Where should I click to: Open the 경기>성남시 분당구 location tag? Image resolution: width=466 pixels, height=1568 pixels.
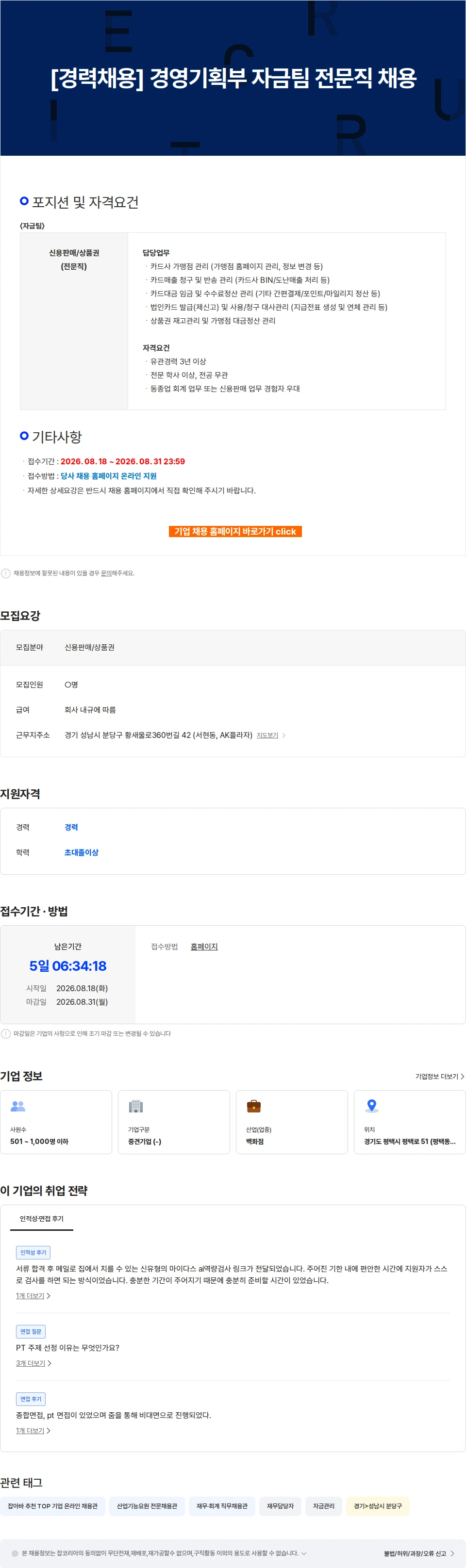(378, 1506)
